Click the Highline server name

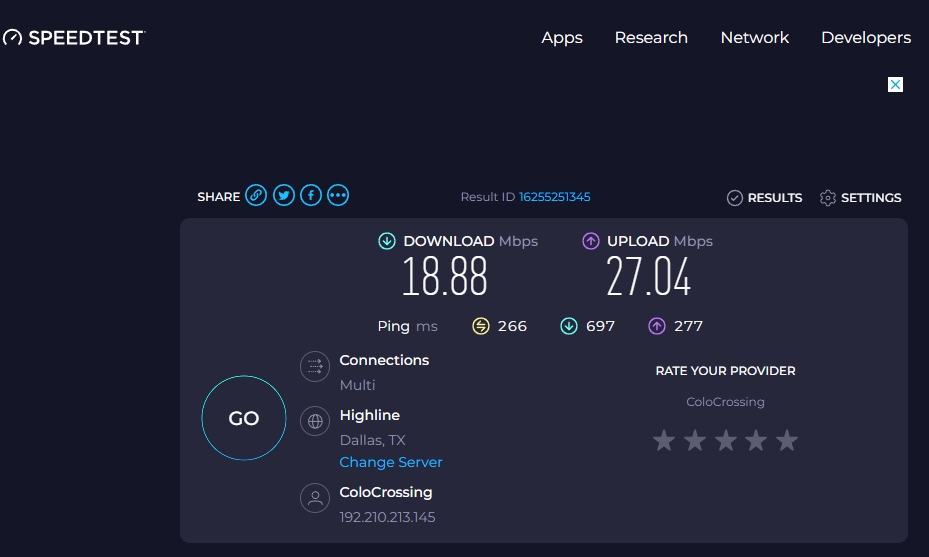click(x=370, y=415)
